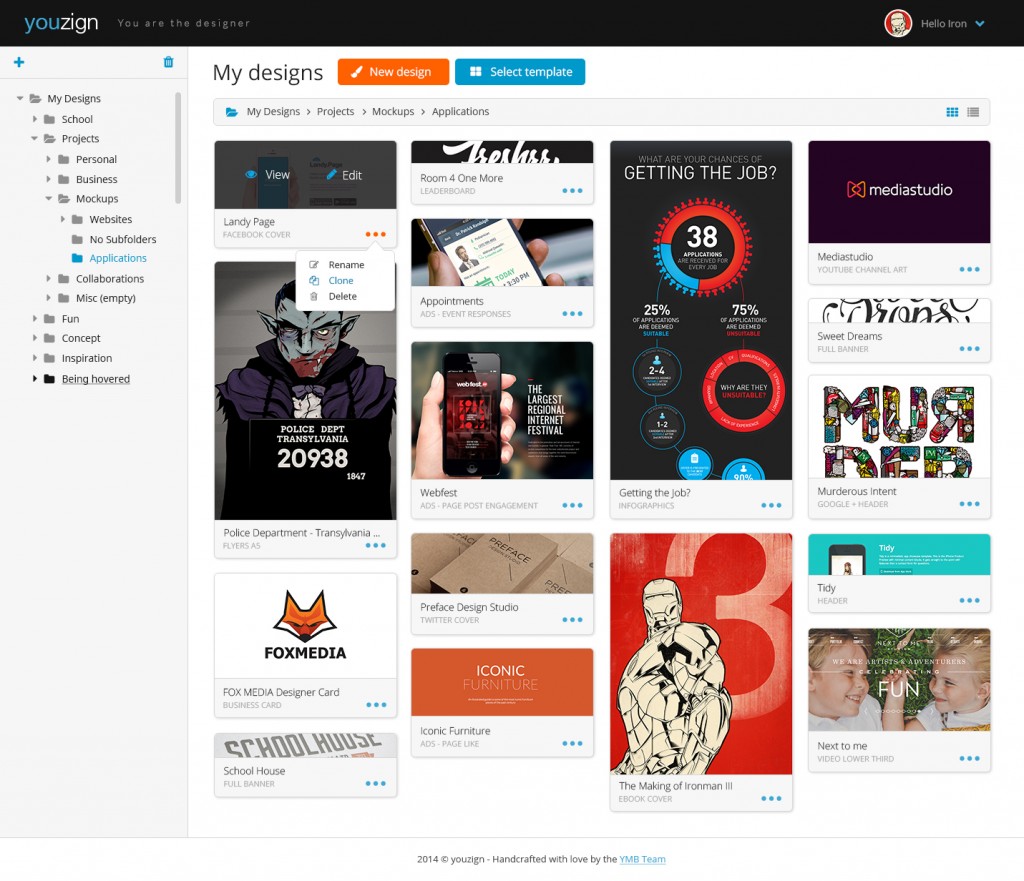
Task: Open the YMB Team link in the footer
Action: [x=643, y=859]
